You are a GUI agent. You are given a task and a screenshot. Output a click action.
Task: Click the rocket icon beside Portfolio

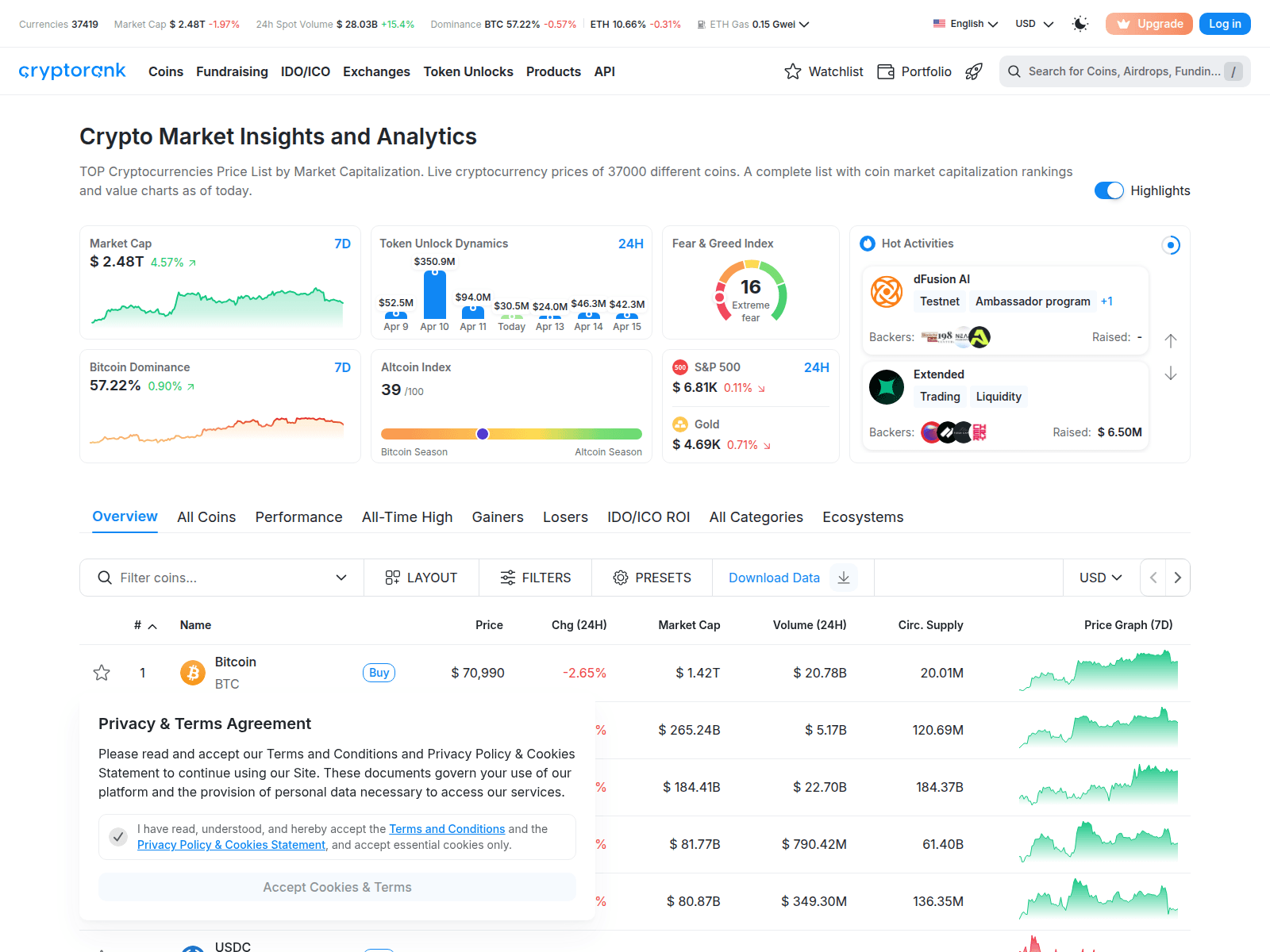974,71
